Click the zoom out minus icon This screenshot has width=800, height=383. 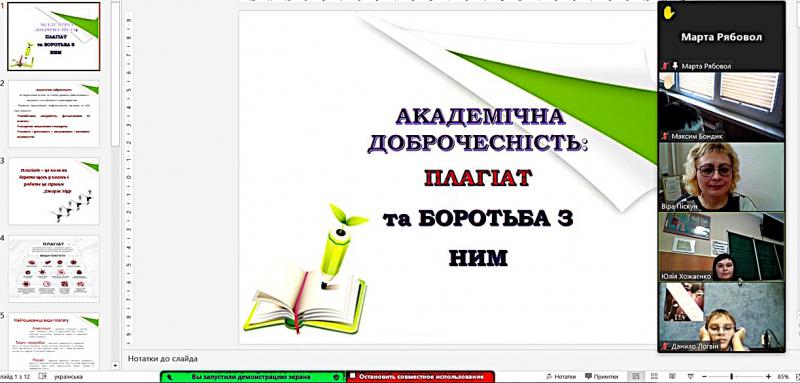(x=705, y=376)
